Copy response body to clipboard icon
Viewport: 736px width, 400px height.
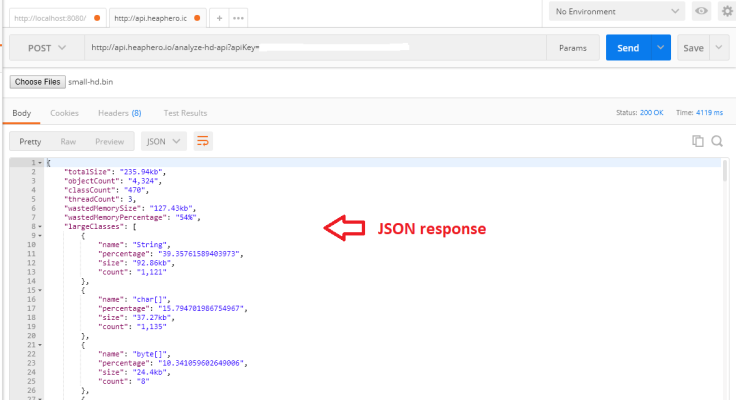point(698,141)
